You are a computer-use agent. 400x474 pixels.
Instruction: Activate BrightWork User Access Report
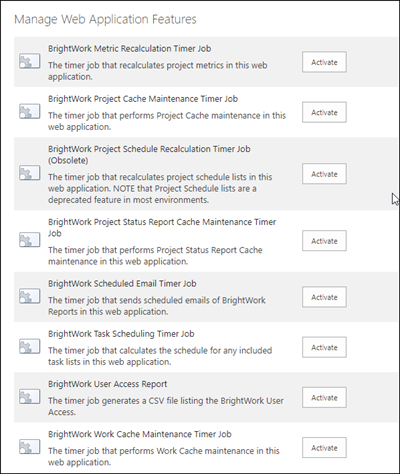(x=324, y=398)
